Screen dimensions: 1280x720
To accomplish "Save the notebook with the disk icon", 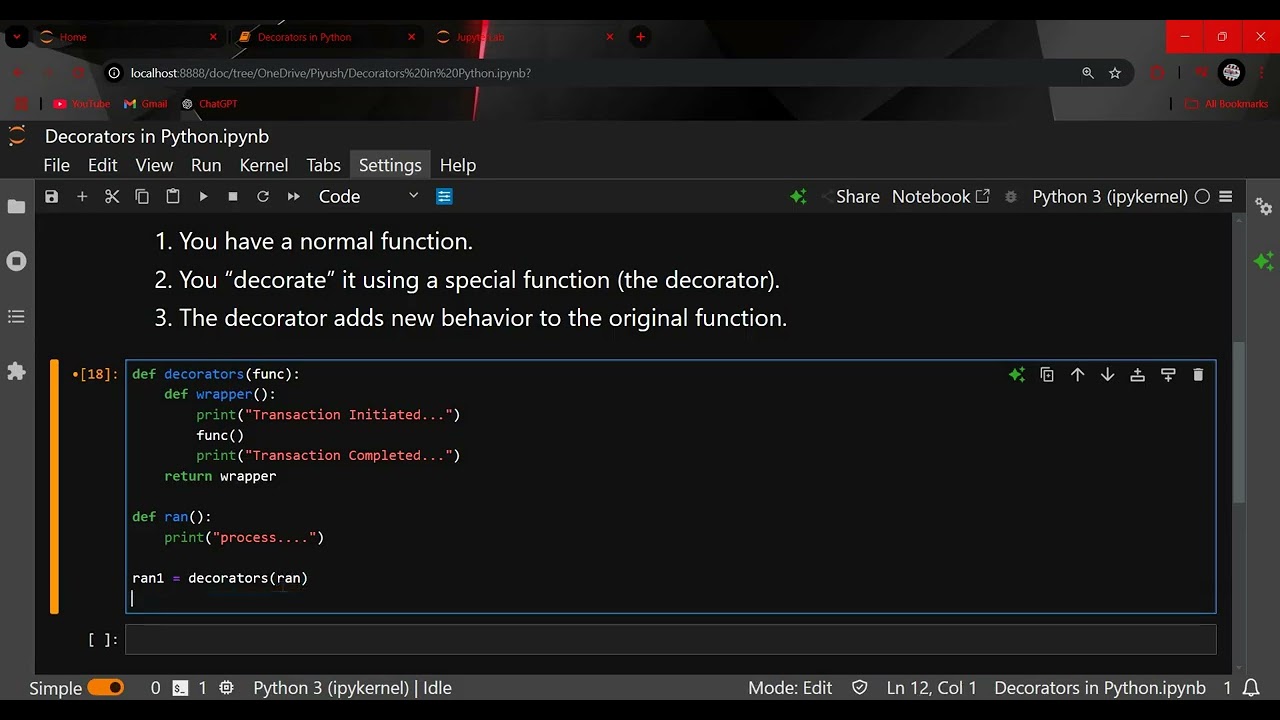I will (52, 197).
